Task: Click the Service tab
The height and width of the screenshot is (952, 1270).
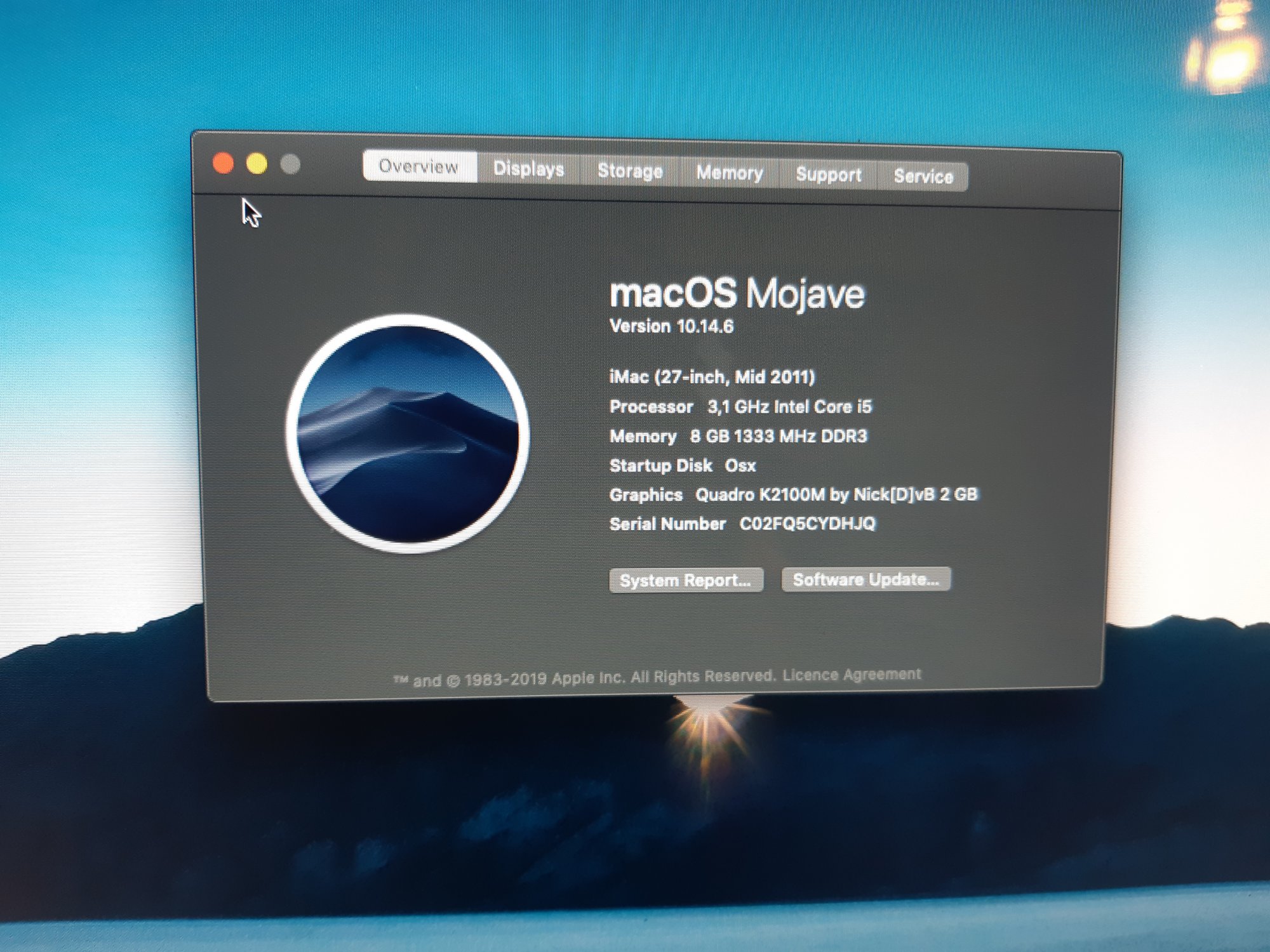Action: click(x=923, y=176)
